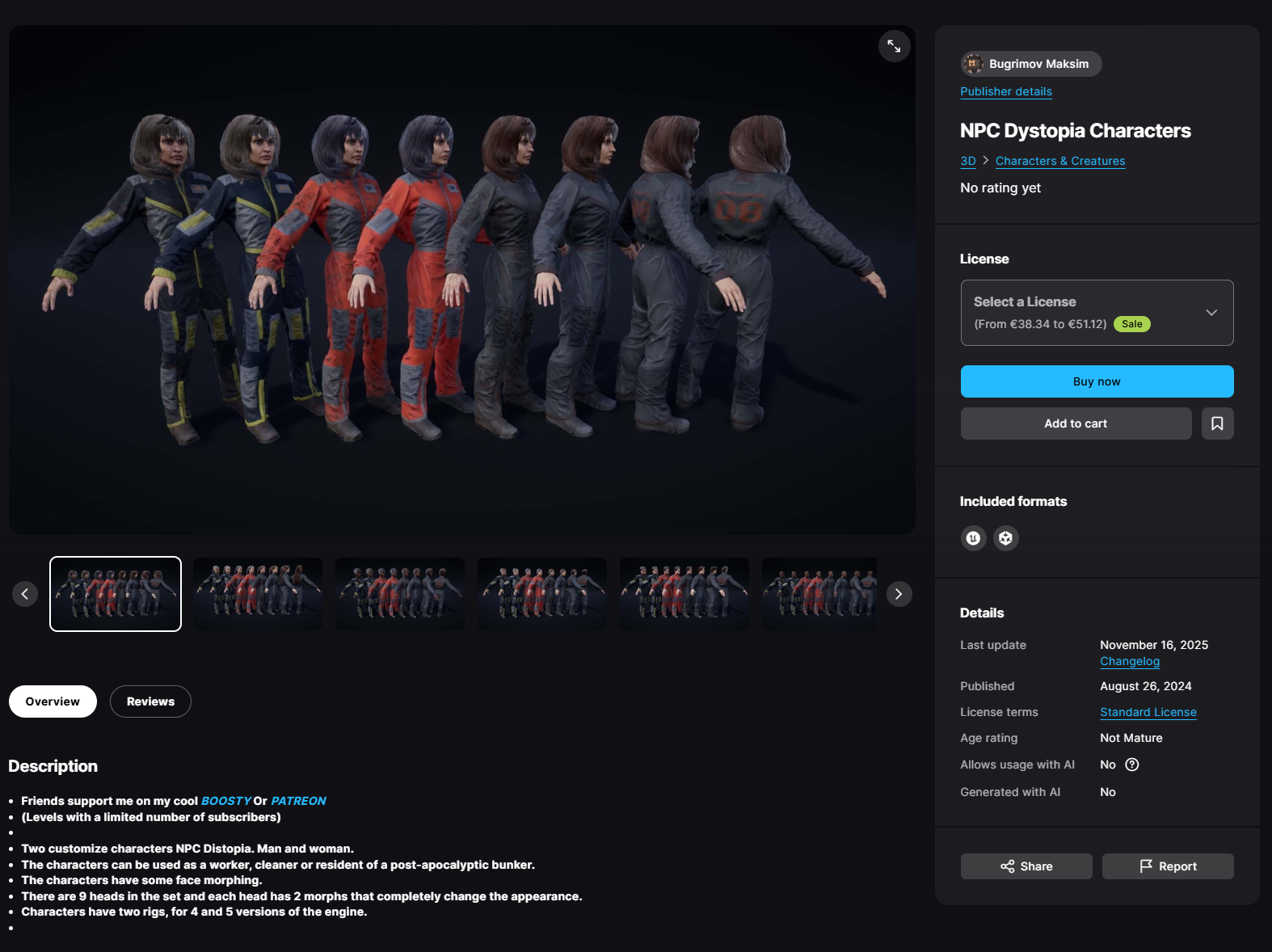Screen dimensions: 1272x952
Task: Expand the preview image to fullscreen
Action: pos(894,46)
